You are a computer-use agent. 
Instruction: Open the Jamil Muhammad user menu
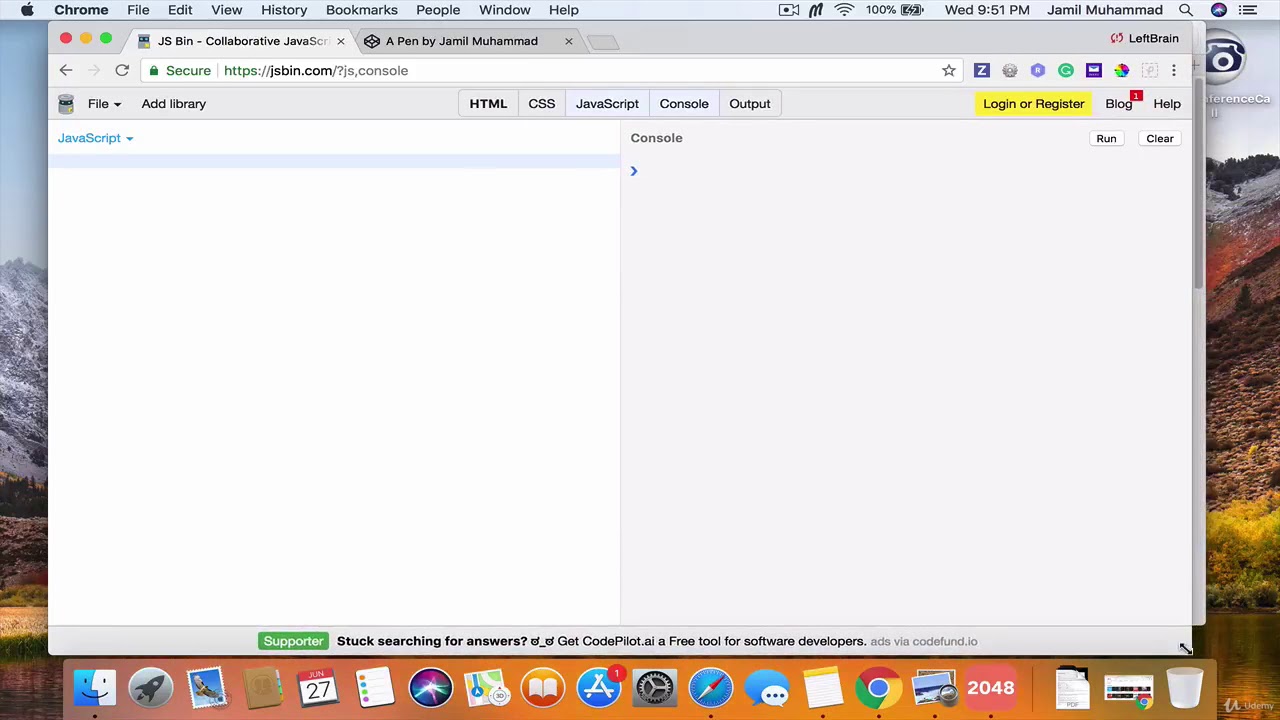pyautogui.click(x=1104, y=10)
